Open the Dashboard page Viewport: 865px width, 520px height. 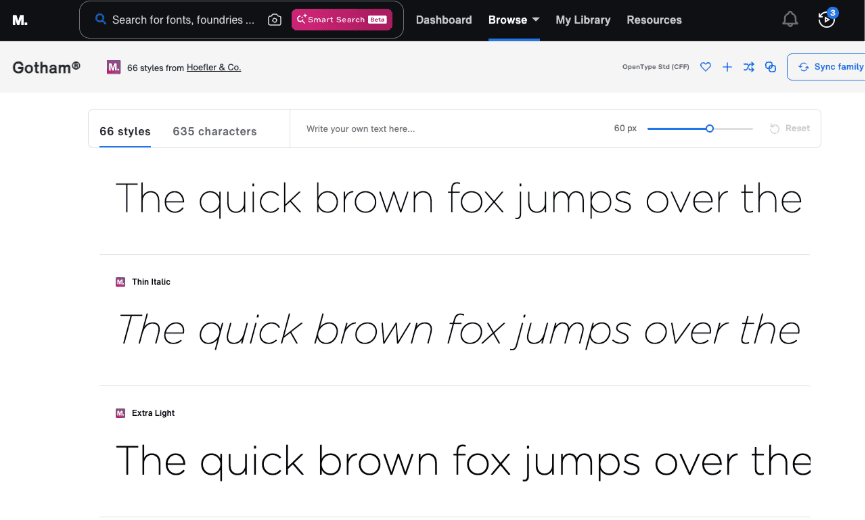(443, 20)
